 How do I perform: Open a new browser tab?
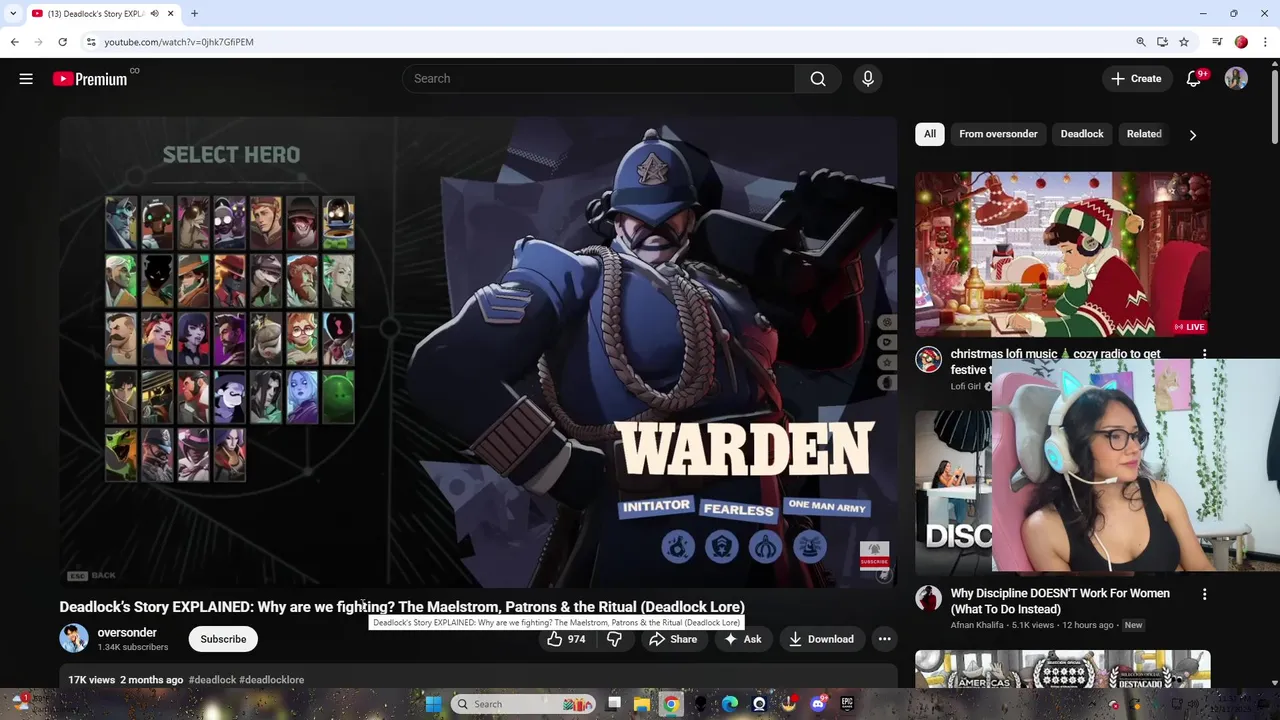click(x=194, y=14)
